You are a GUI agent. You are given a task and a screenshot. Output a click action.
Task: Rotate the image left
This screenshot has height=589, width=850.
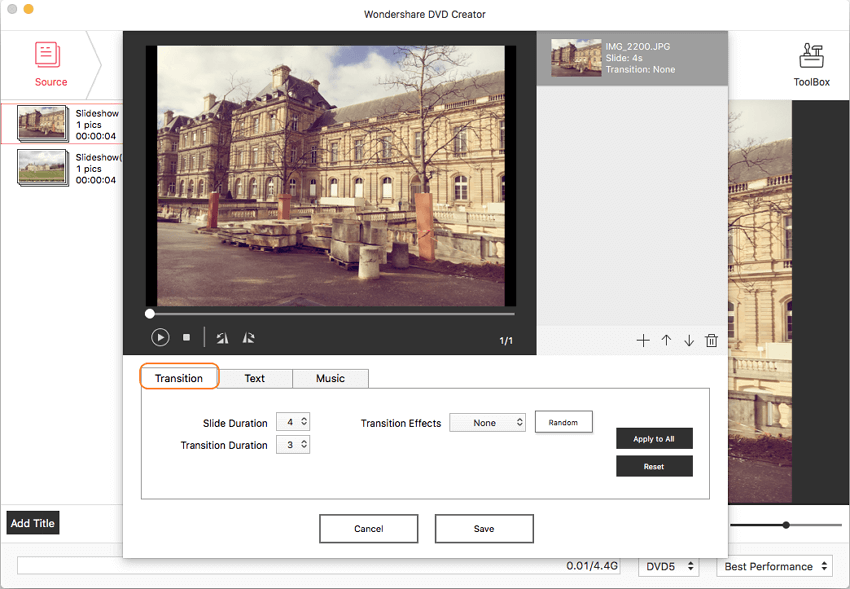tap(222, 338)
